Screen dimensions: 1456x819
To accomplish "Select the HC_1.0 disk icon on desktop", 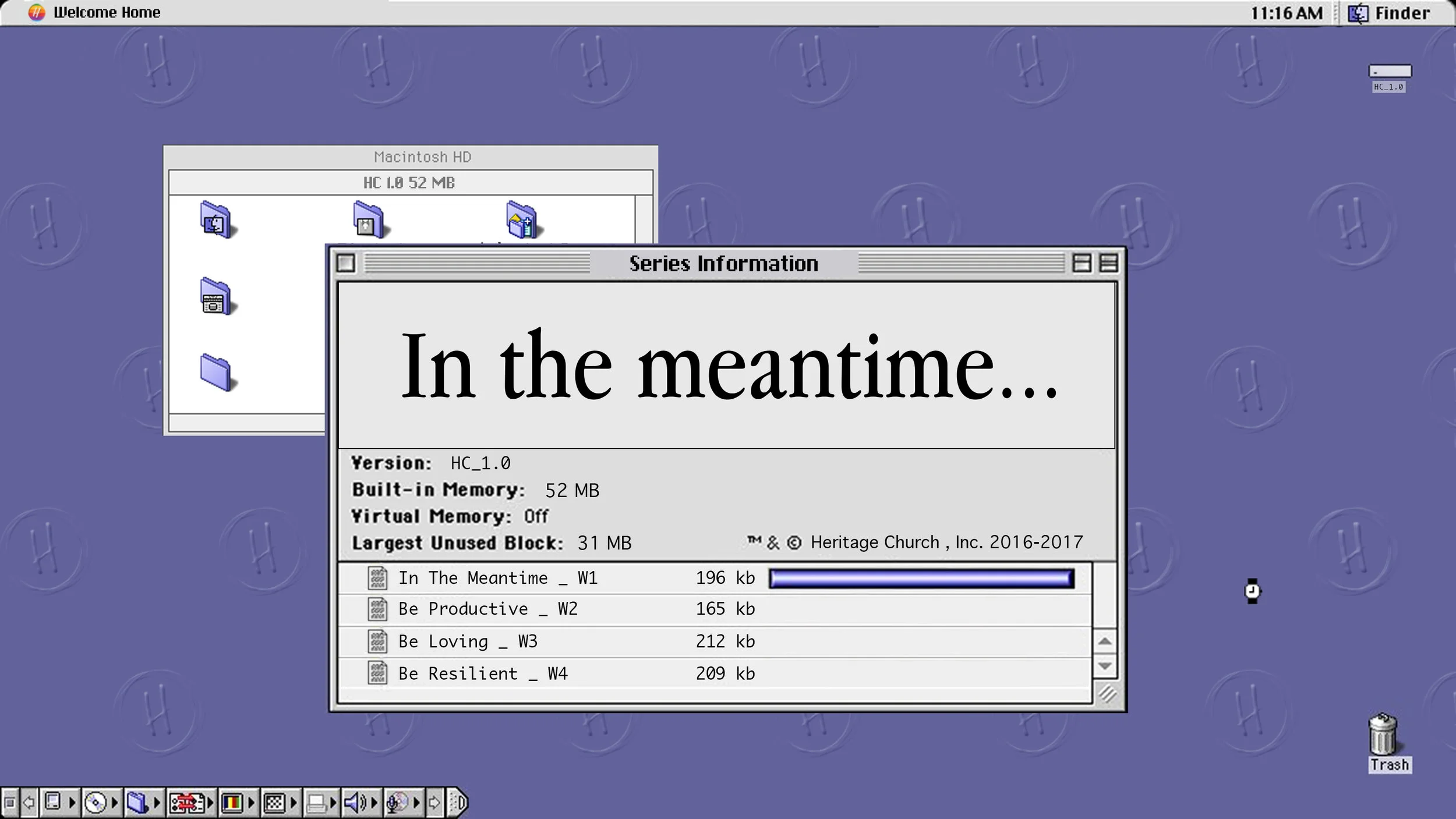I will tap(1390, 72).
